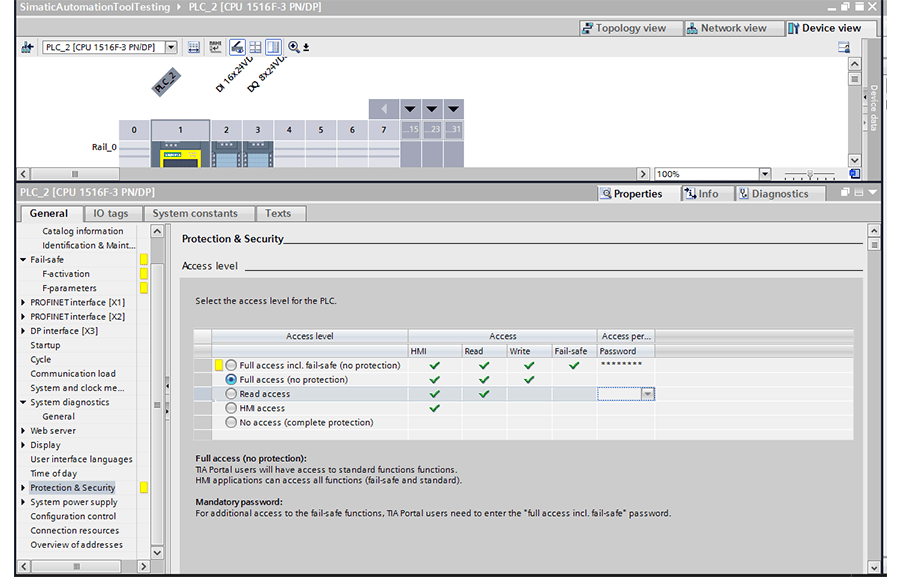Screen dimensions: 900x577
Task: Click the overview navigation icon beside zoom slider
Action: pos(855,174)
